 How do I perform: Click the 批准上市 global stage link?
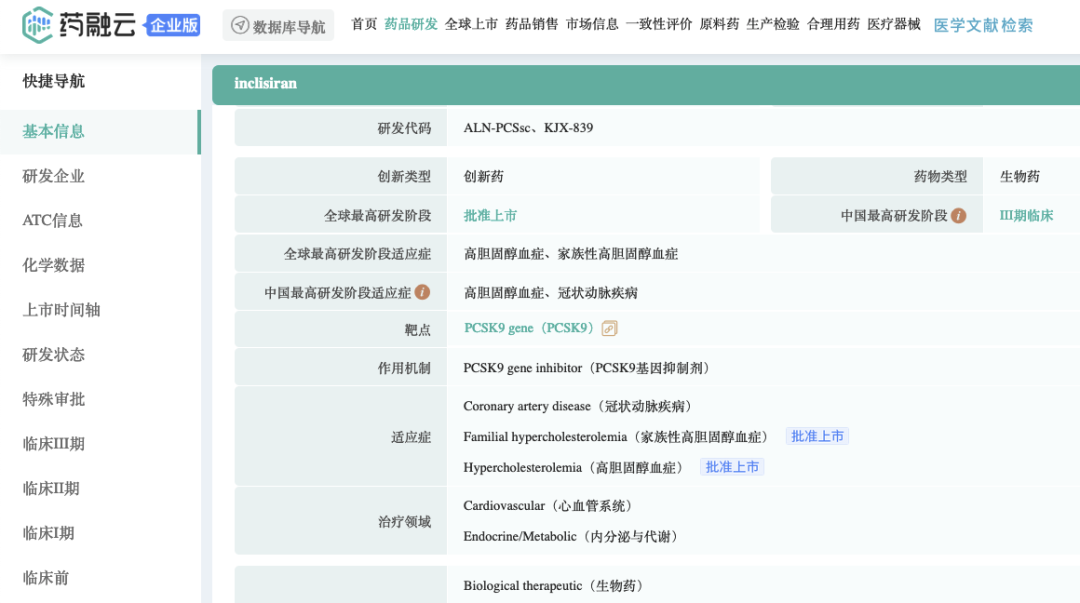(490, 215)
